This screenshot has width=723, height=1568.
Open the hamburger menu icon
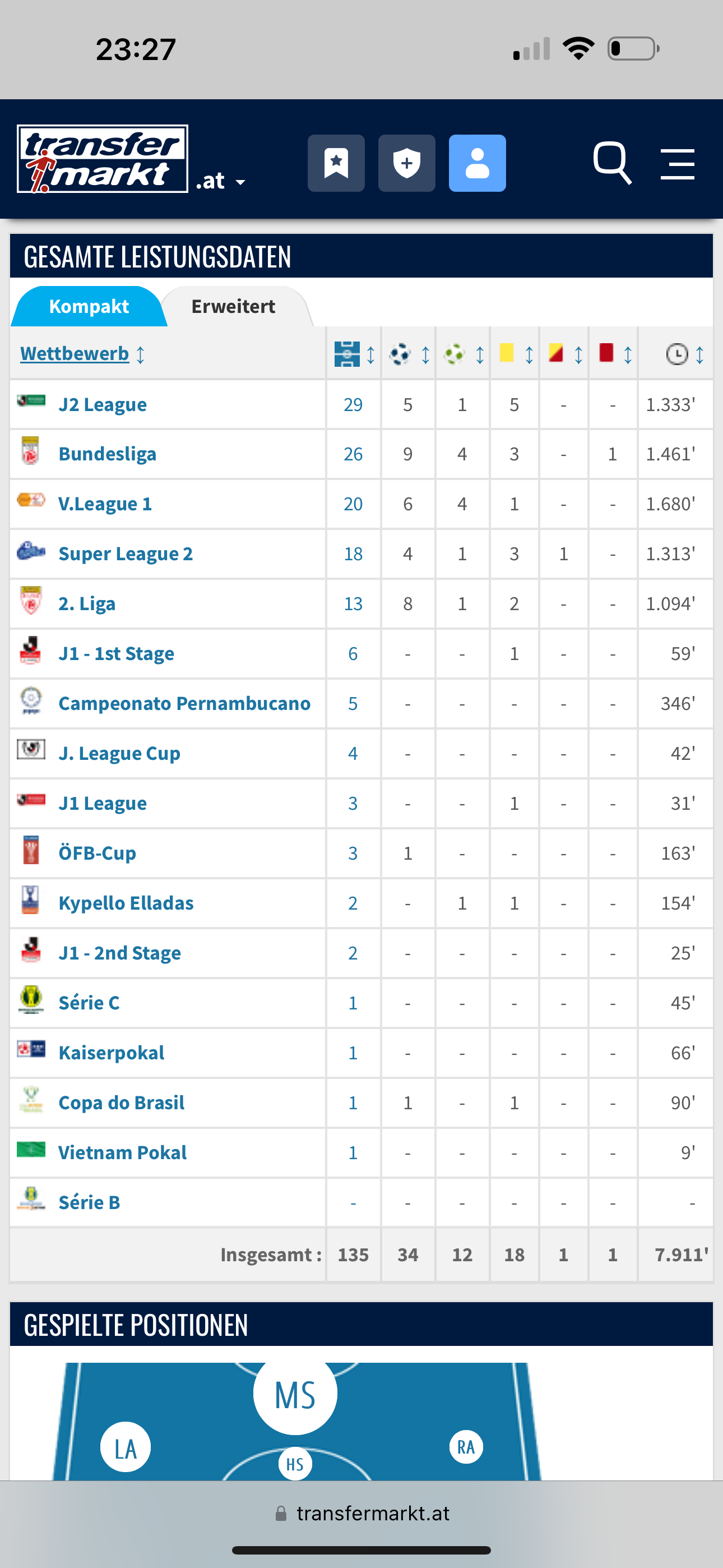(x=678, y=164)
